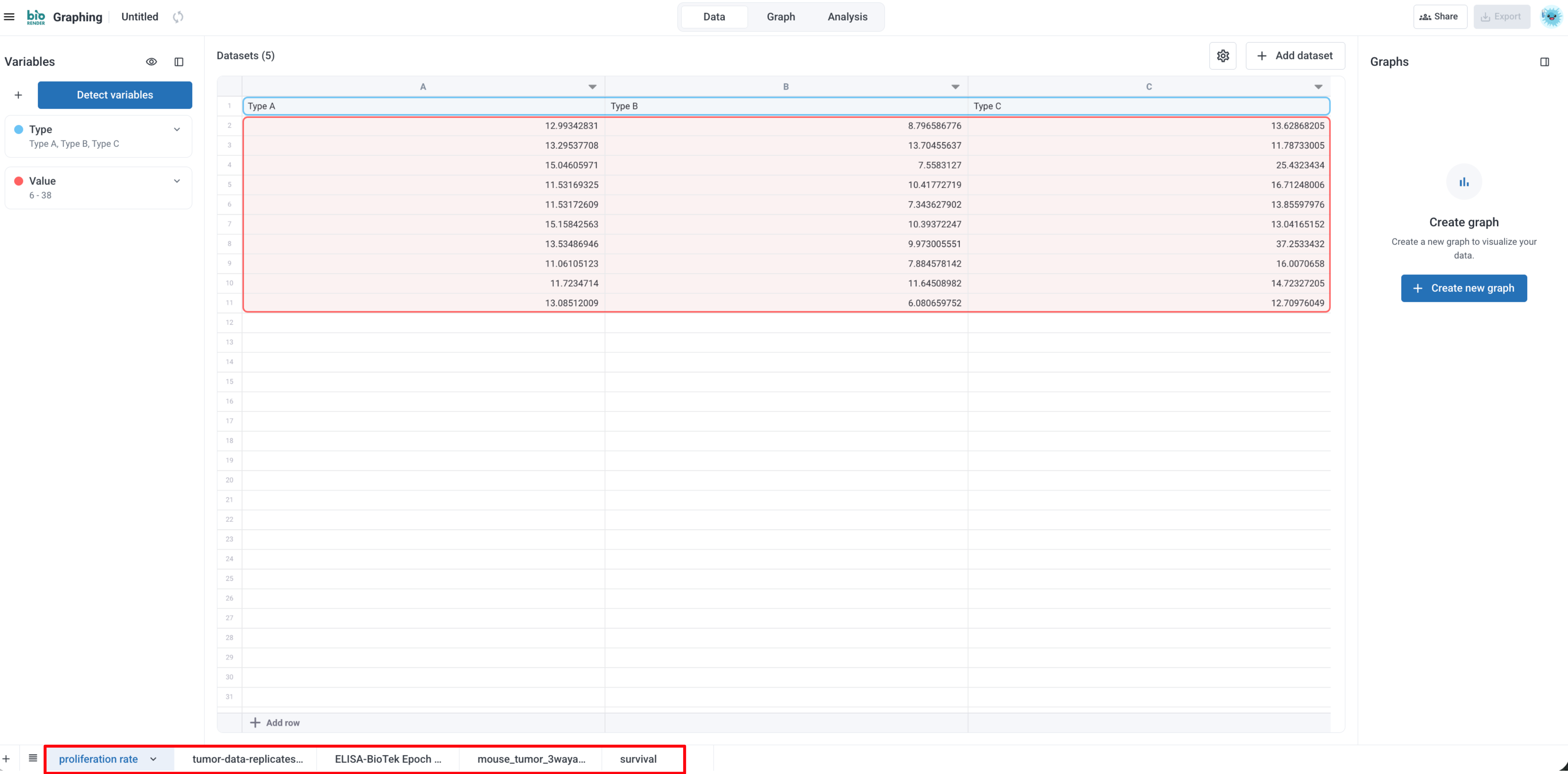This screenshot has height=774, width=1568.
Task: Click the sync status icon beside Untitled
Action: tap(178, 17)
